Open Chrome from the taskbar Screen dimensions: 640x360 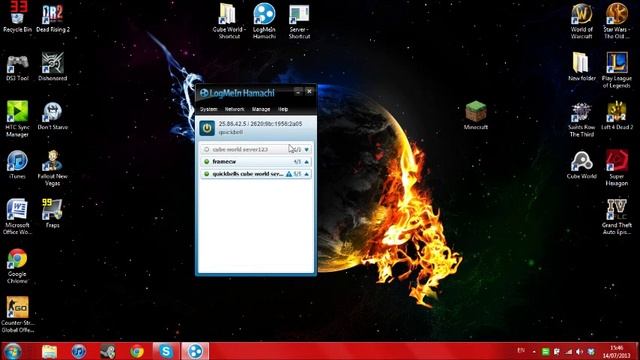click(x=137, y=351)
